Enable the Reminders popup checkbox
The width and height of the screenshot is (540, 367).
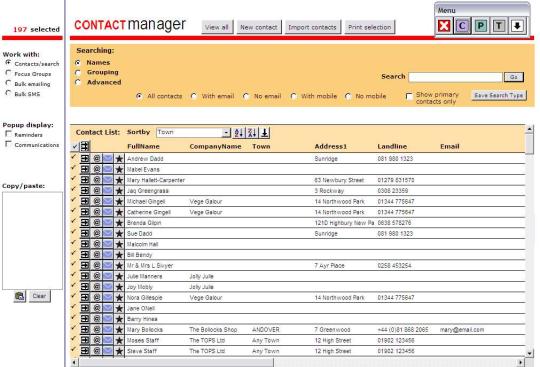click(9, 134)
